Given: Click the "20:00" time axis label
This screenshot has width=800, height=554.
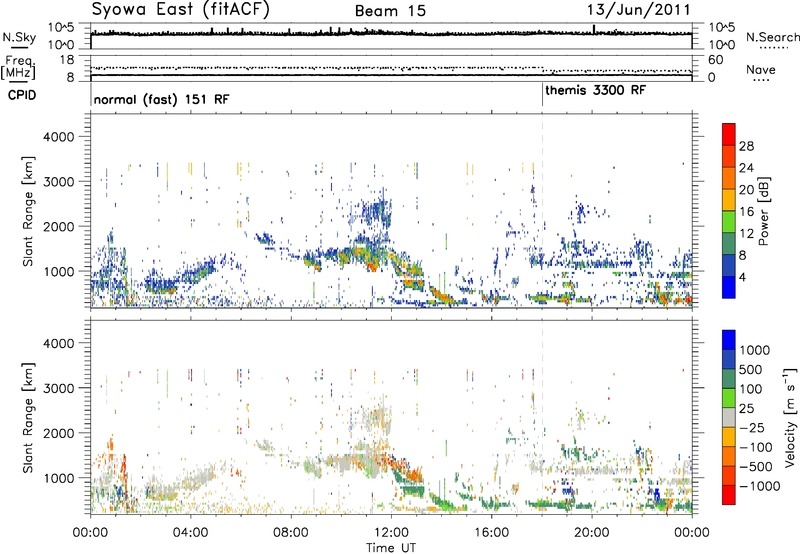Looking at the screenshot, I should [x=592, y=532].
